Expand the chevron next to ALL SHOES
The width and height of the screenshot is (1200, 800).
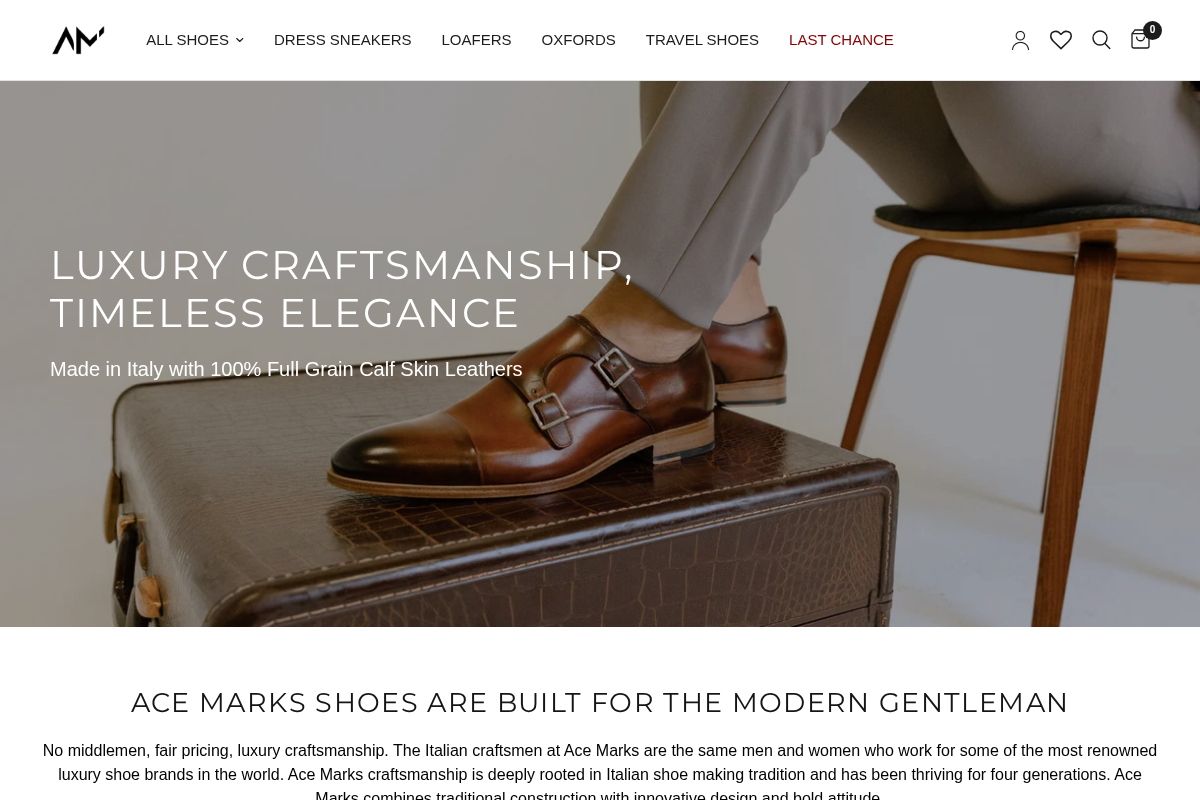(239, 40)
